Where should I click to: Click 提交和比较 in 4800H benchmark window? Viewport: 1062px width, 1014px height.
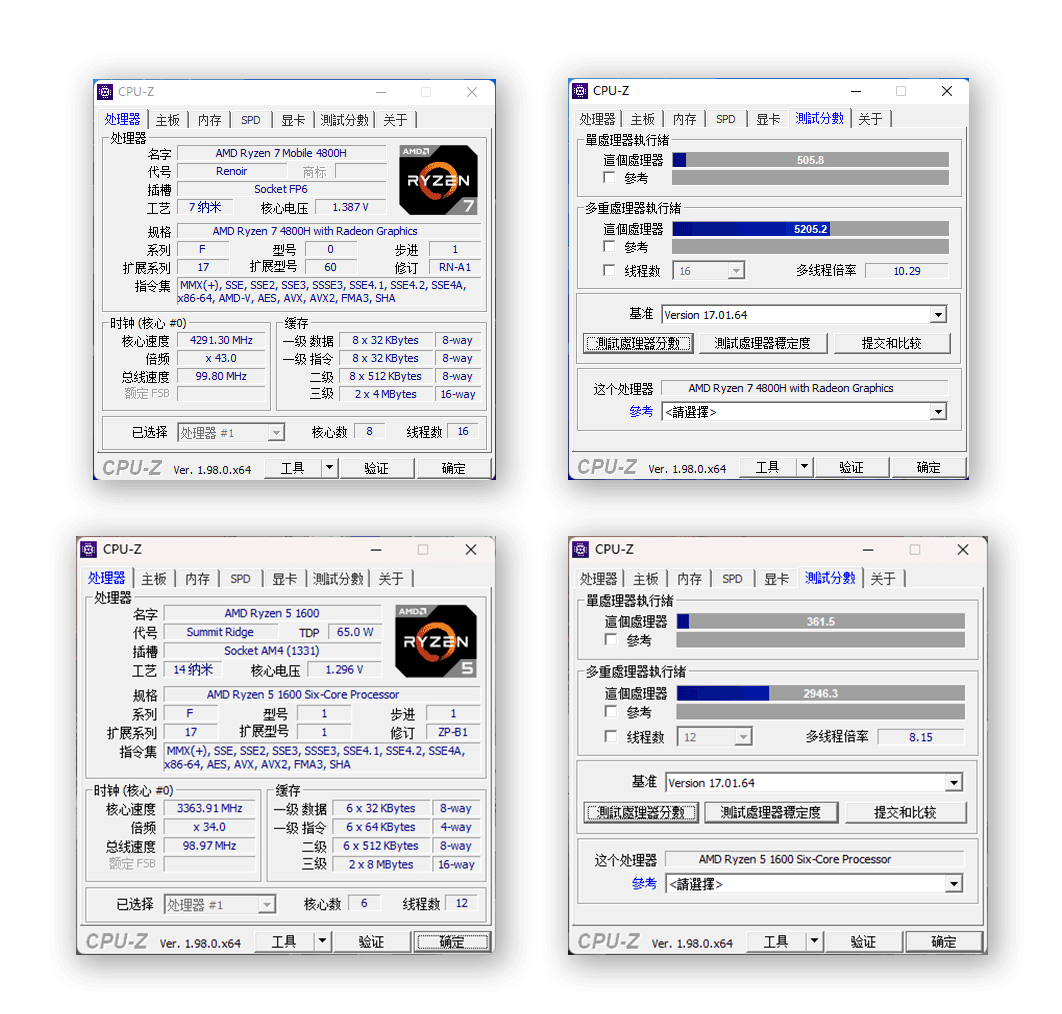[x=892, y=343]
